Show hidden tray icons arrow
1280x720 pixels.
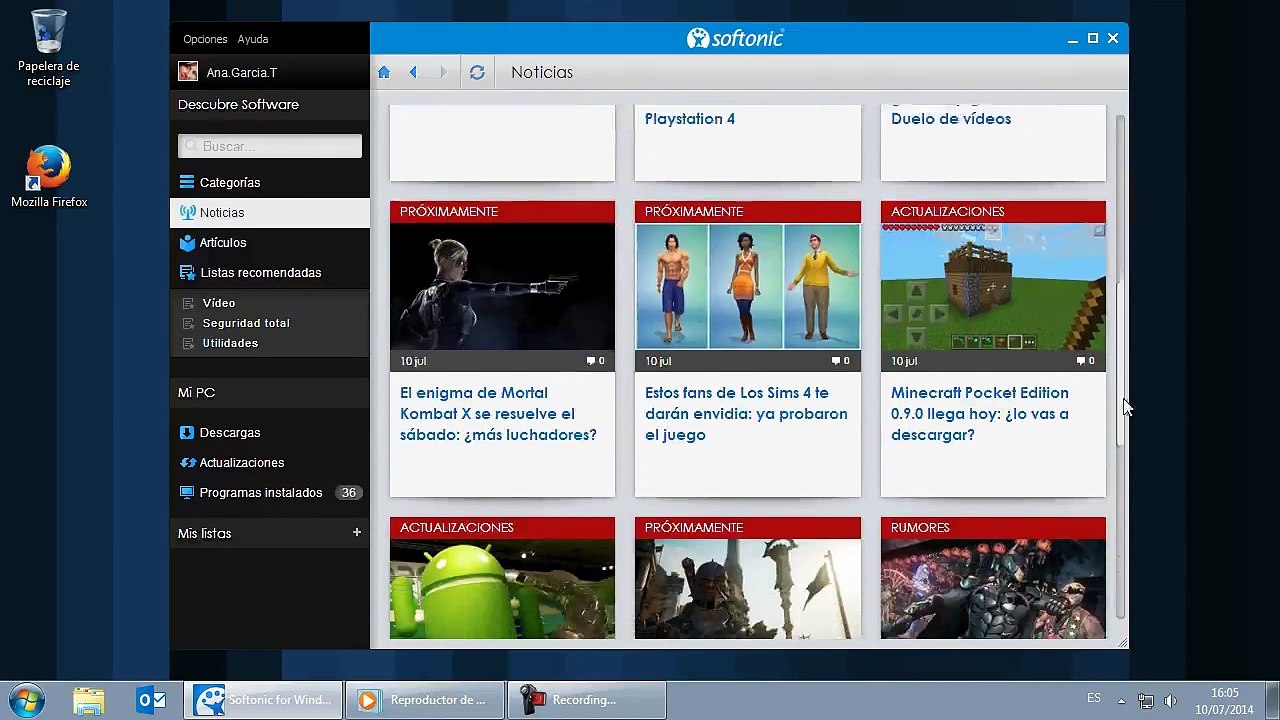[x=1121, y=701]
